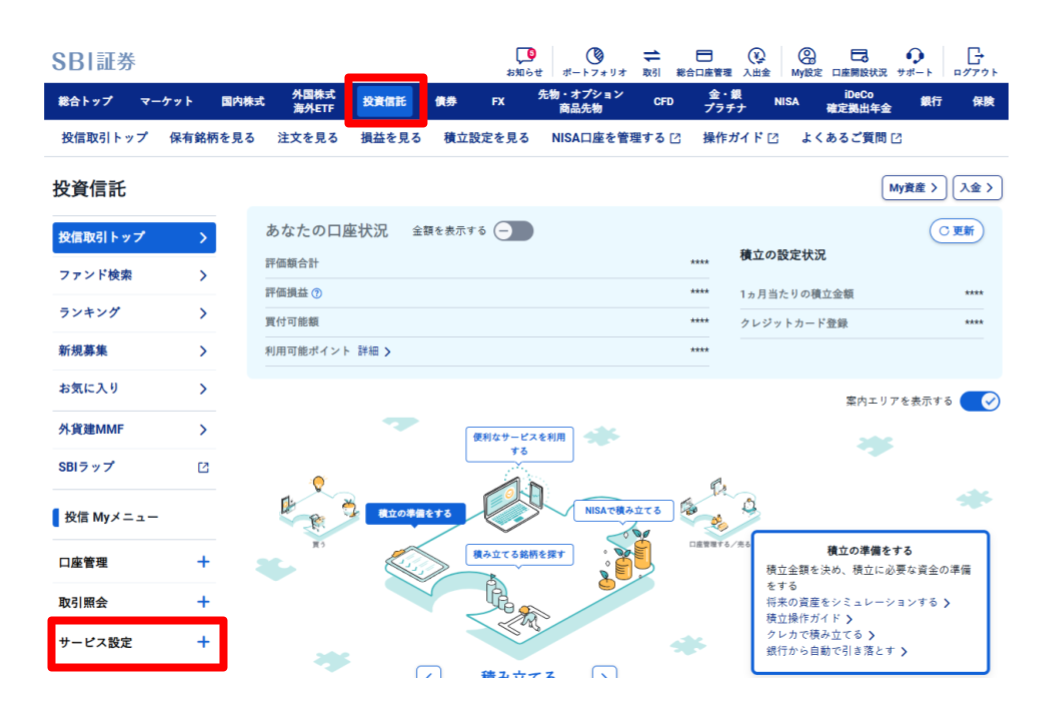
Task: Open 投信取引トップ in the submenu bar
Action: tap(104, 137)
